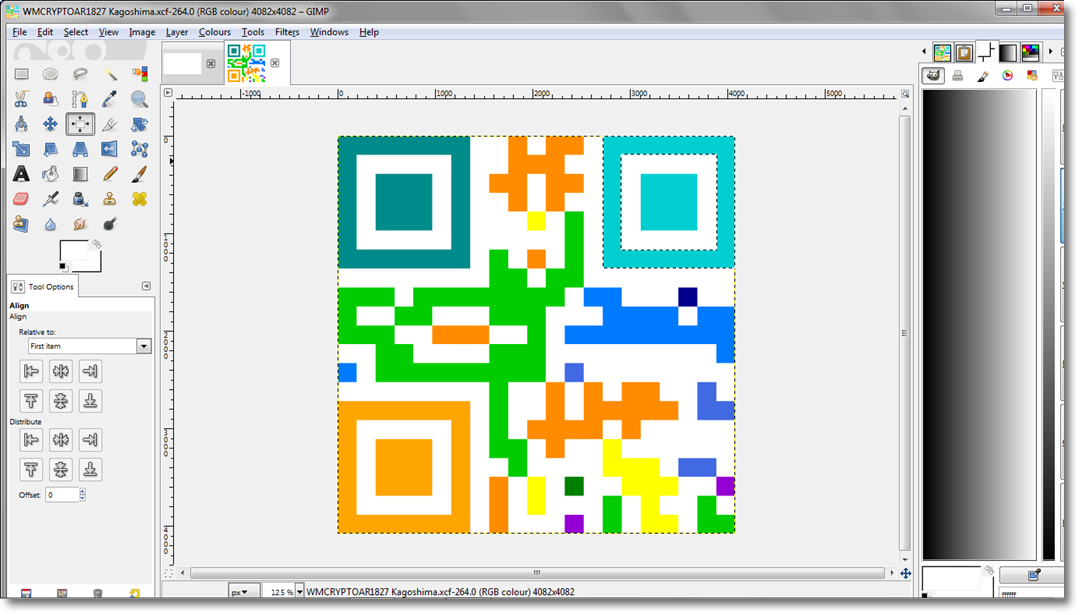Click the active Align tool
The width and height of the screenshot is (1080, 615).
pyautogui.click(x=80, y=124)
